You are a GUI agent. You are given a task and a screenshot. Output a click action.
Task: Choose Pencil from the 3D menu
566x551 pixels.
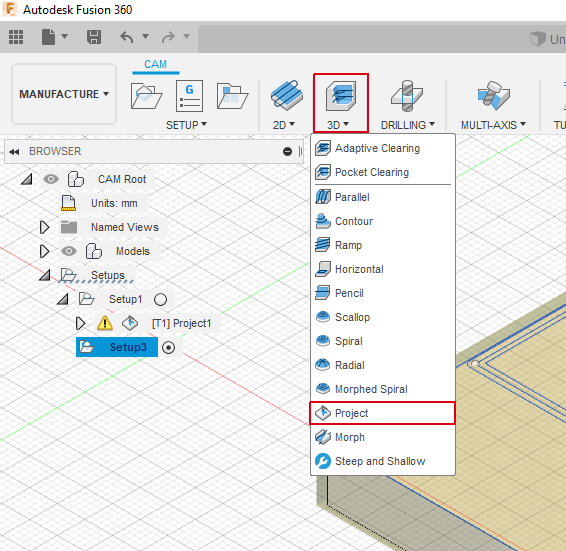[383, 293]
